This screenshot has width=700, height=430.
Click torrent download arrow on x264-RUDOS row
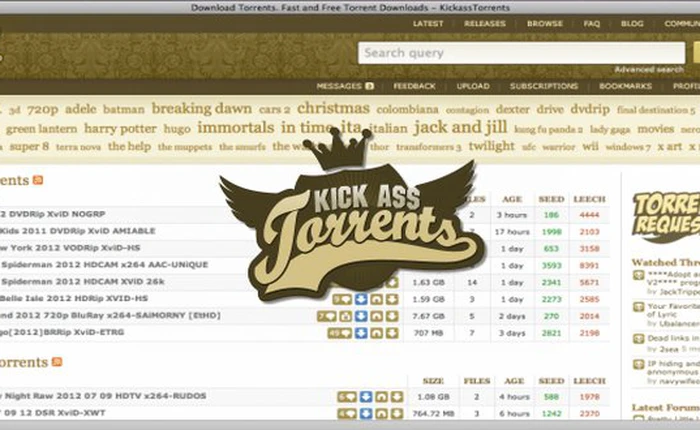click(397, 397)
